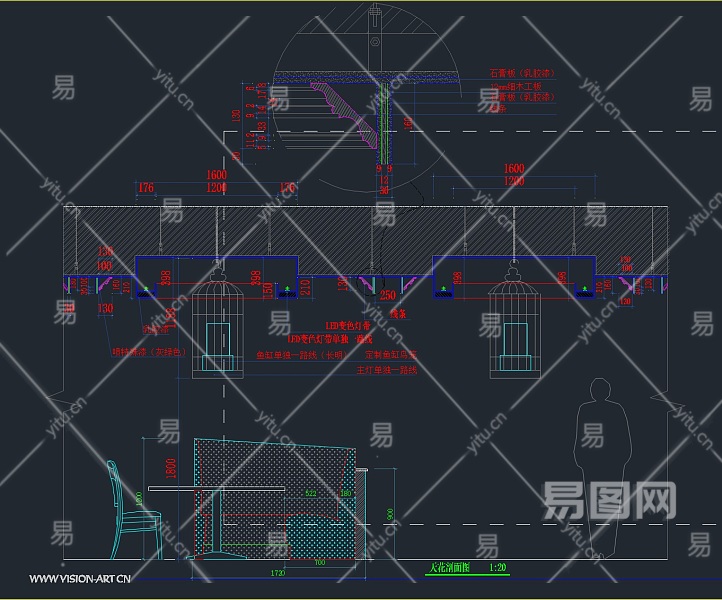Screen dimensions: 722x600
Task: Select the 160 dimension in detail circle
Action: pyautogui.click(x=408, y=123)
